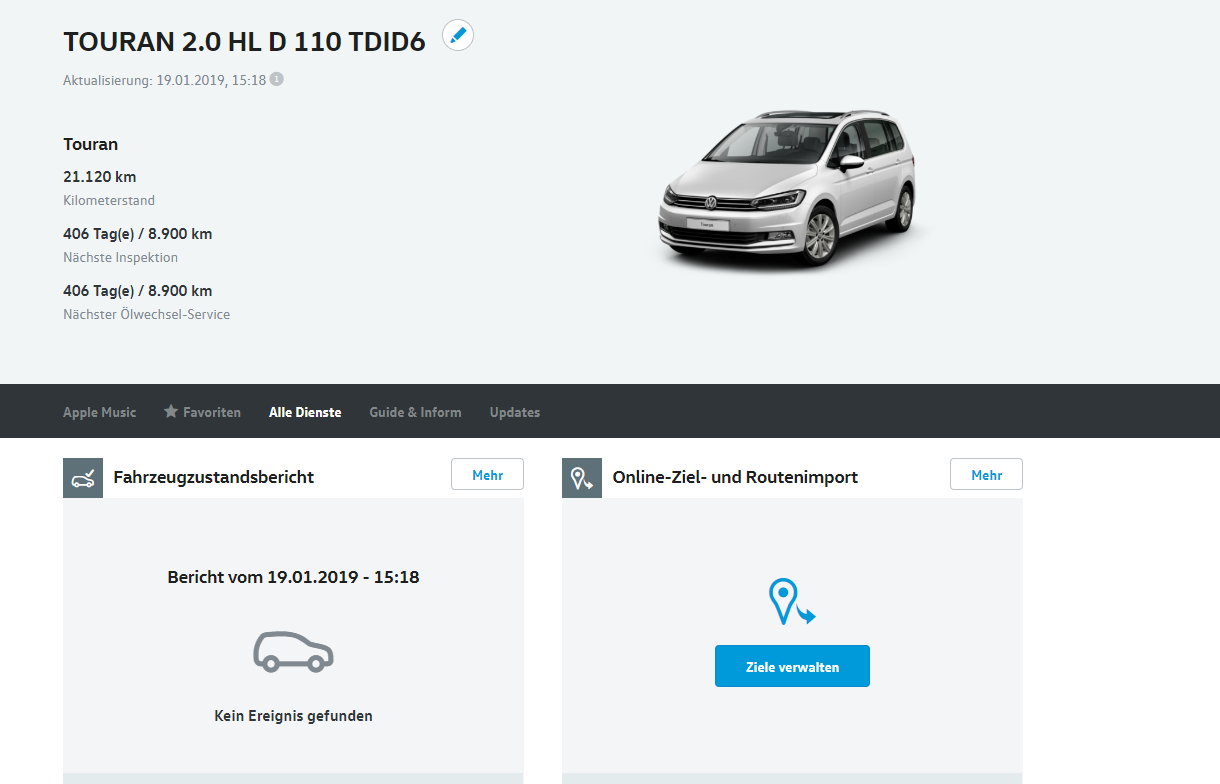
Task: Click the Bericht vom 19.01.2019 - 15:18 text
Action: (293, 577)
